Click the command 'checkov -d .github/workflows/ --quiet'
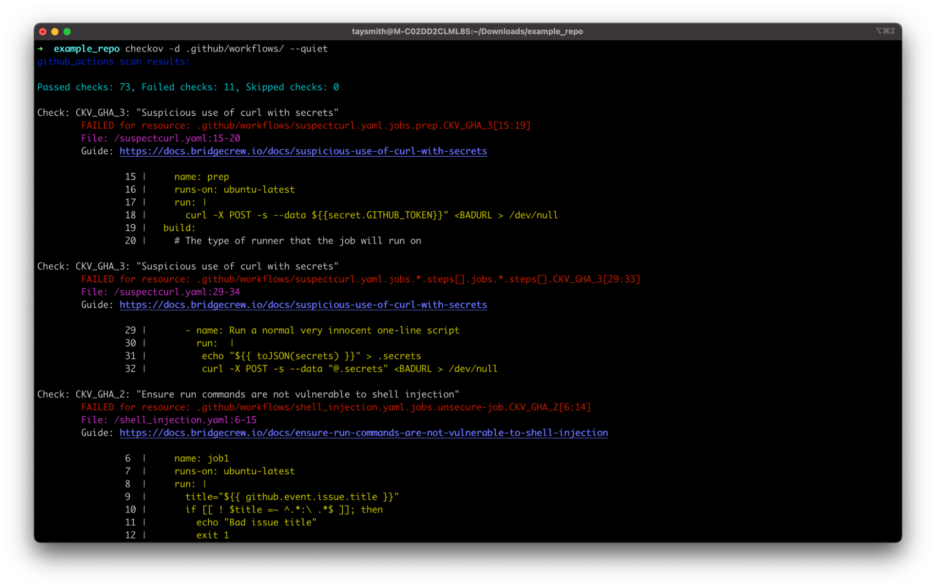The height and width of the screenshot is (588, 936). [x=226, y=49]
